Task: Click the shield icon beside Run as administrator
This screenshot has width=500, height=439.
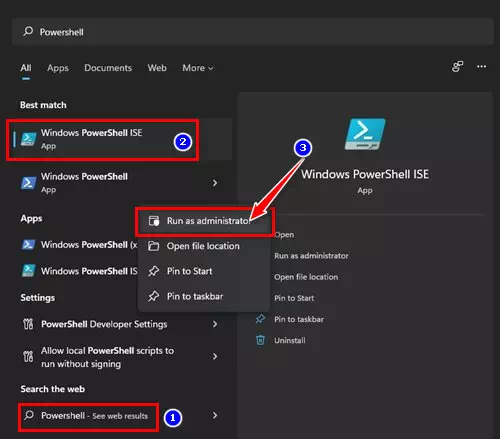Action: [154, 221]
